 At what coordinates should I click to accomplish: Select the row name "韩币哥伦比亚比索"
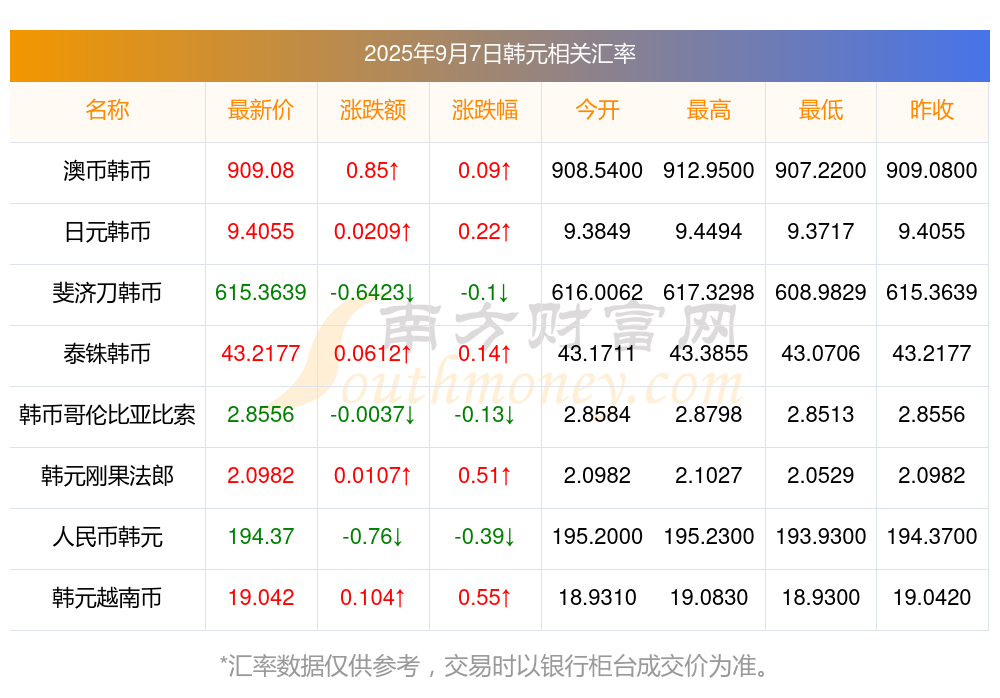107,415
